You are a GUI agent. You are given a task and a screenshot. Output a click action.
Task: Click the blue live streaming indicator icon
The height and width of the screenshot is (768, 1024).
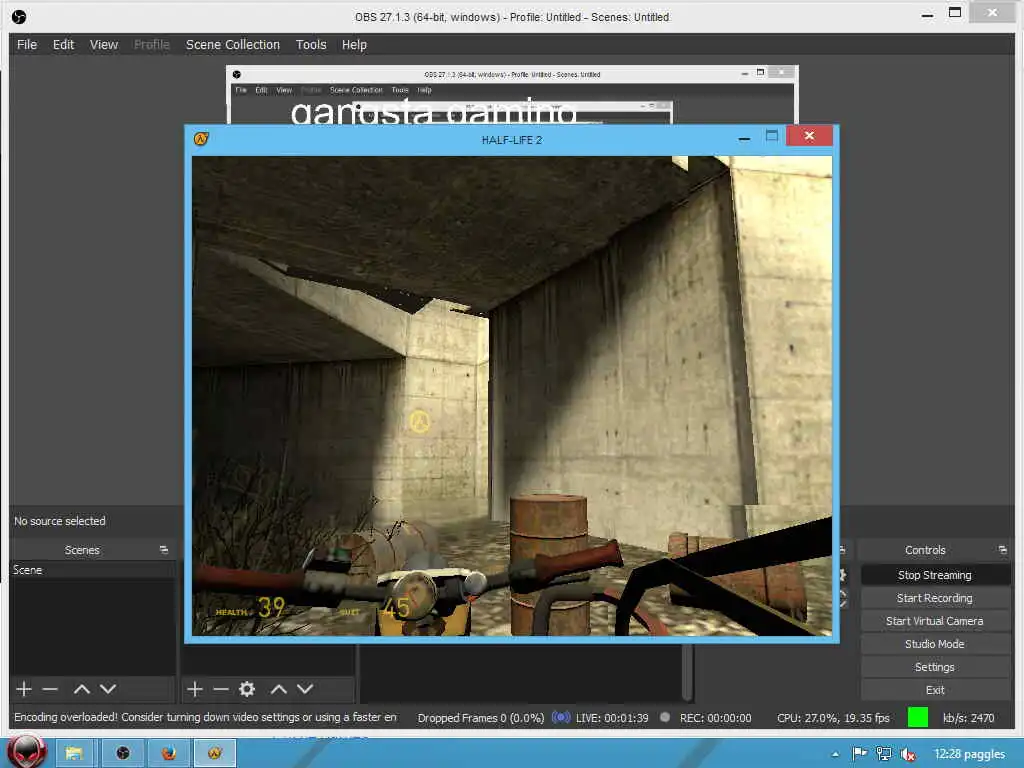tap(560, 717)
